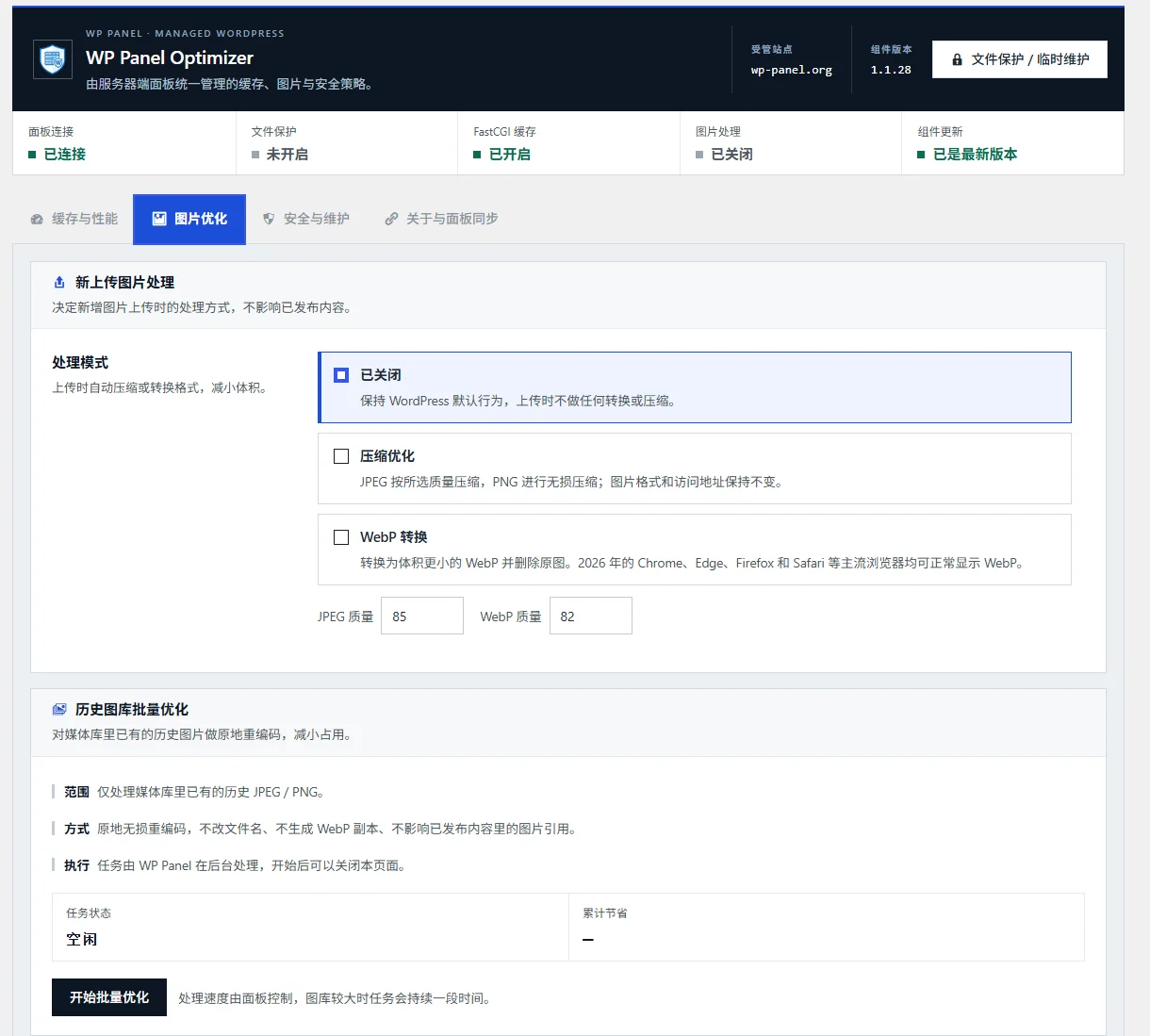Select the 已关闭 processing mode checkbox
Image resolution: width=1150 pixels, height=1036 pixels.
[341, 375]
